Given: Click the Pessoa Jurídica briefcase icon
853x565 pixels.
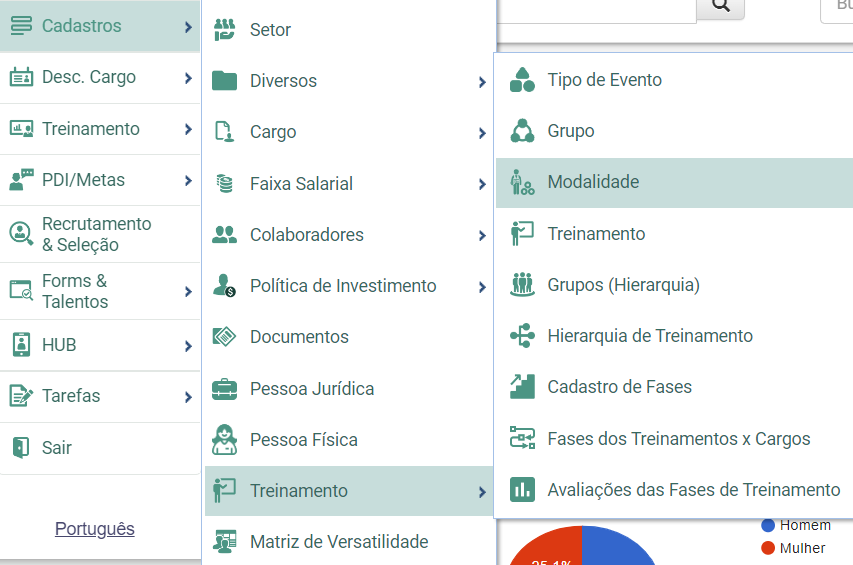Looking at the screenshot, I should pos(224,389).
